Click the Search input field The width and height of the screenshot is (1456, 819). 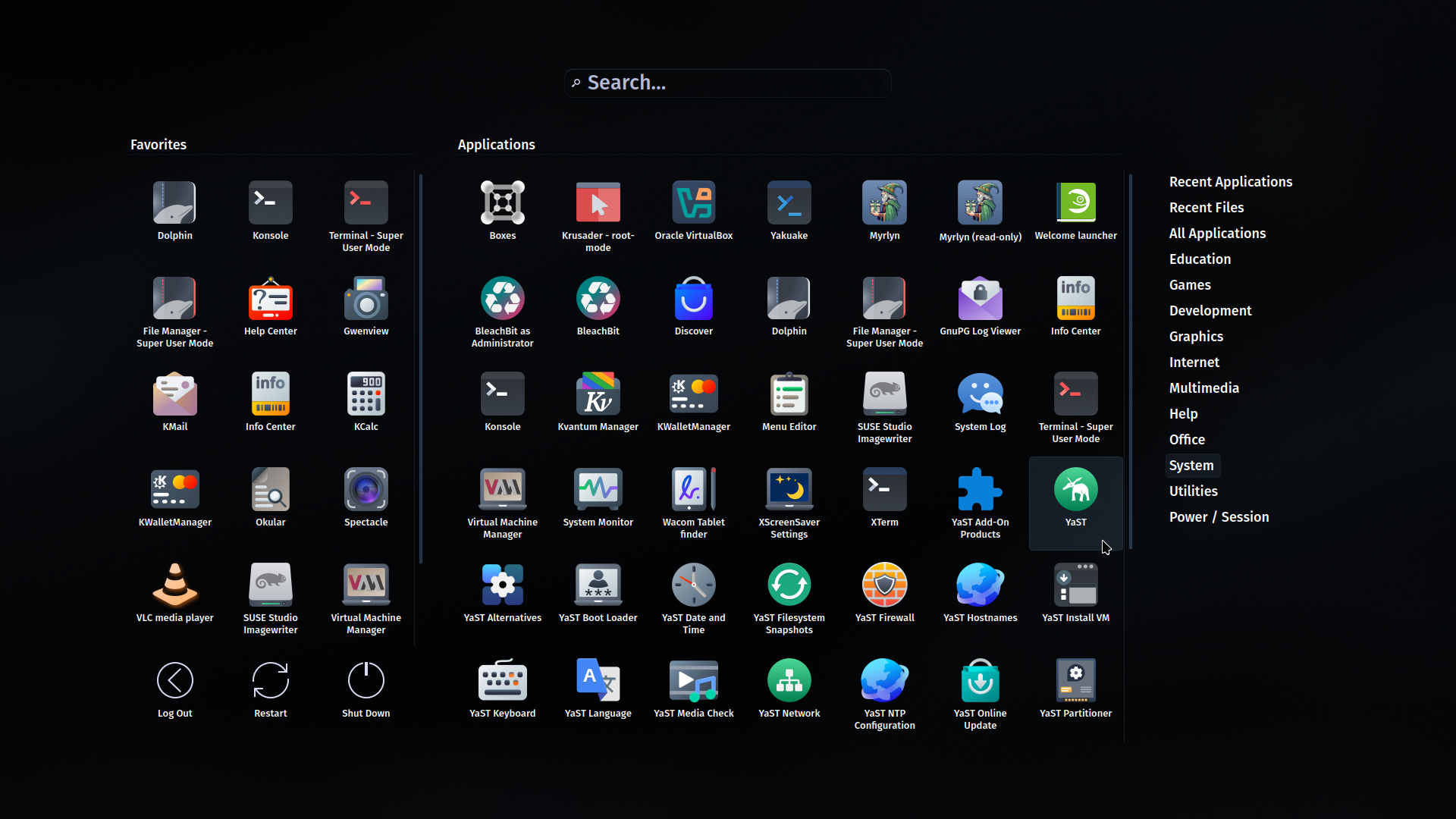tap(728, 83)
